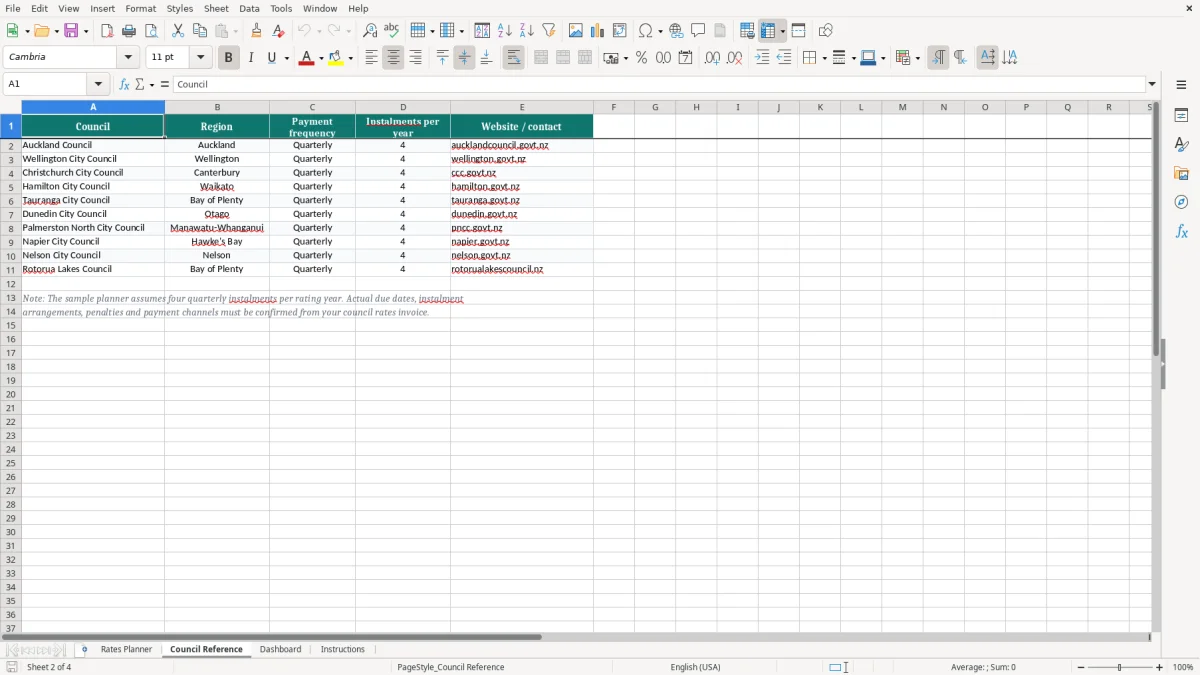The image size is (1200, 675).
Task: Add a decimal place
Action: coord(712,58)
